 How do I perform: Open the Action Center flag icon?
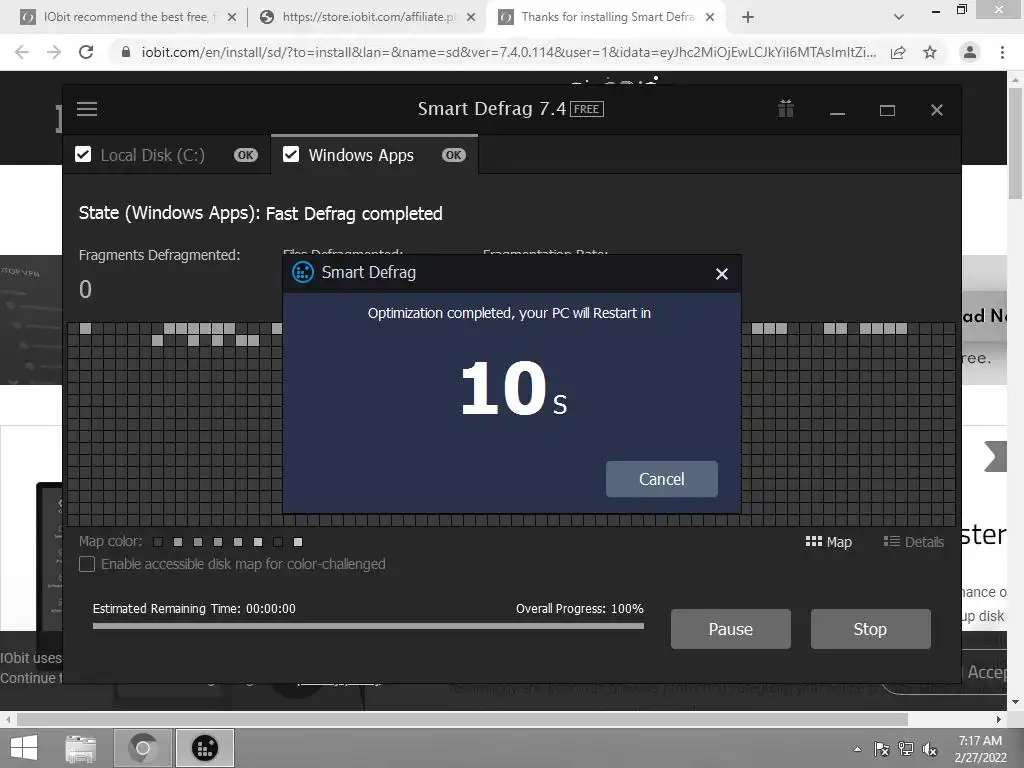(882, 749)
